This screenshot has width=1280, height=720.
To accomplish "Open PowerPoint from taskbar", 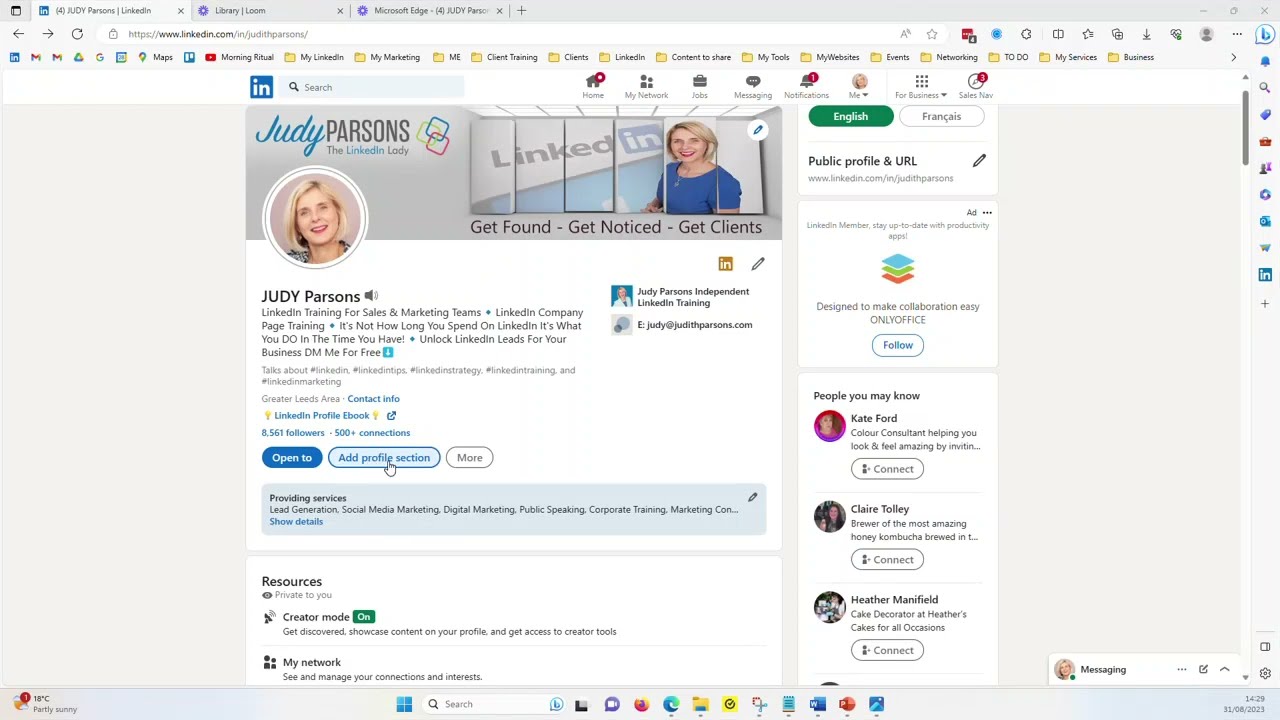I will tap(847, 704).
